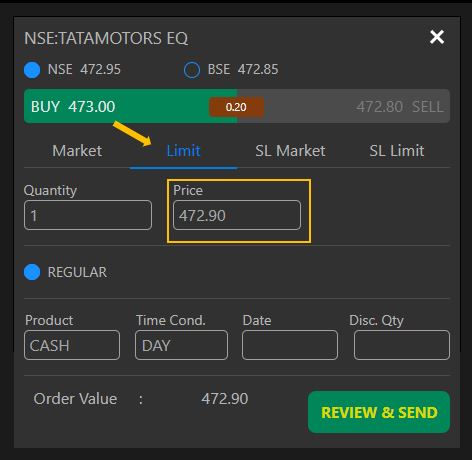Click the REVIEW & SEND button
This screenshot has width=472, height=460.
click(379, 412)
